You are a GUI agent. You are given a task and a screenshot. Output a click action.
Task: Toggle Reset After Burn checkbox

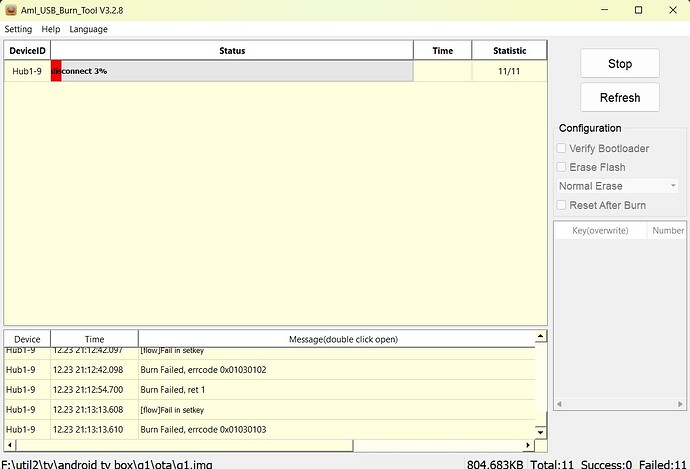pos(561,205)
